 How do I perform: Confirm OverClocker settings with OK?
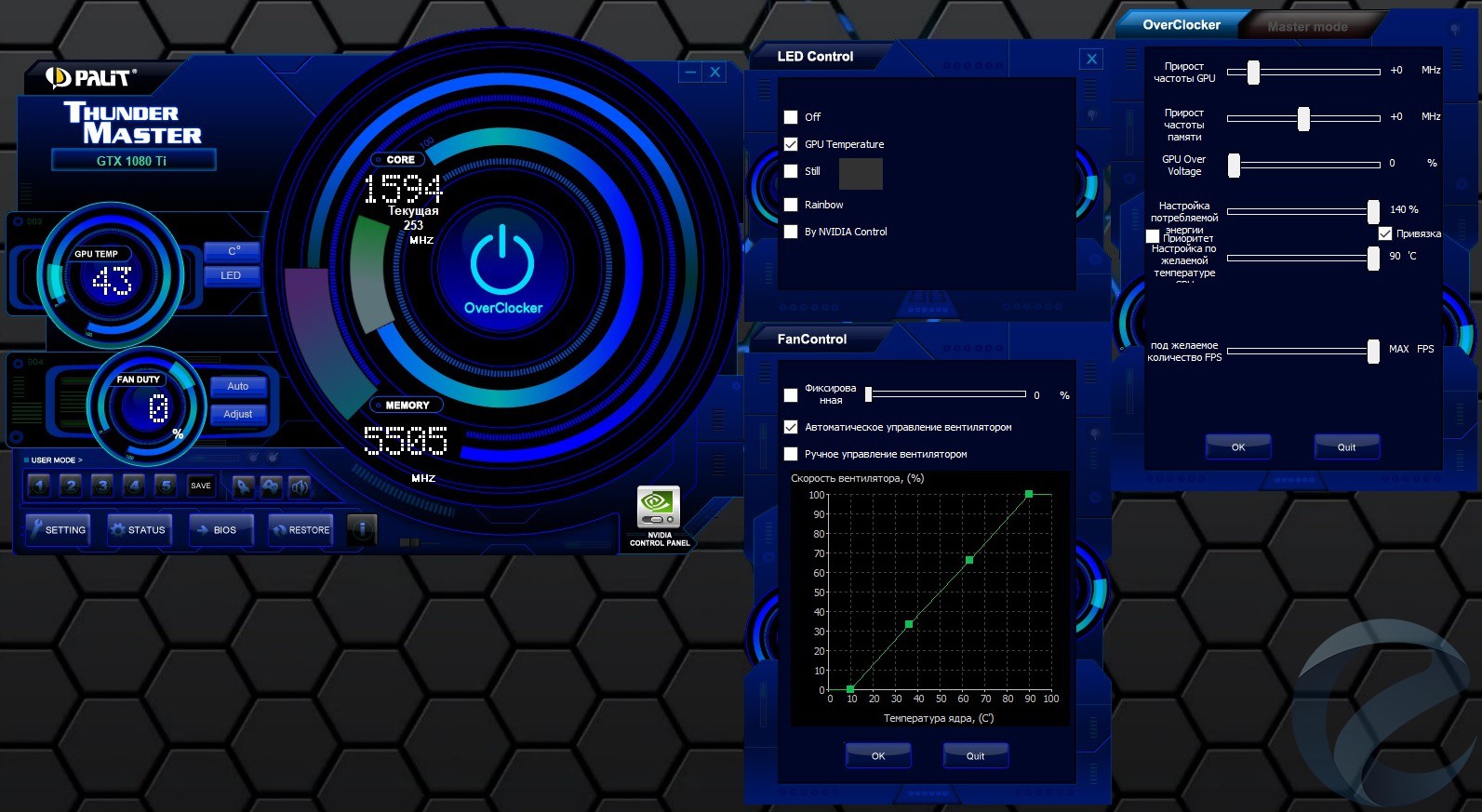(x=1238, y=446)
